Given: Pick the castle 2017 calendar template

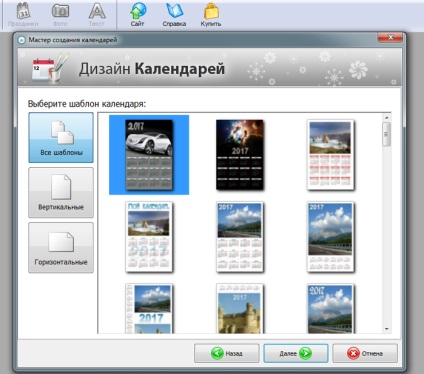Looking at the screenshot, I should 240,309.
